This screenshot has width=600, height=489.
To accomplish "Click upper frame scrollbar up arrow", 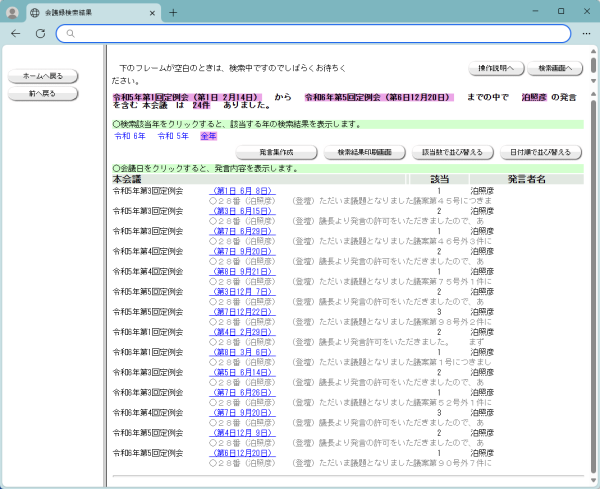I will coord(593,51).
